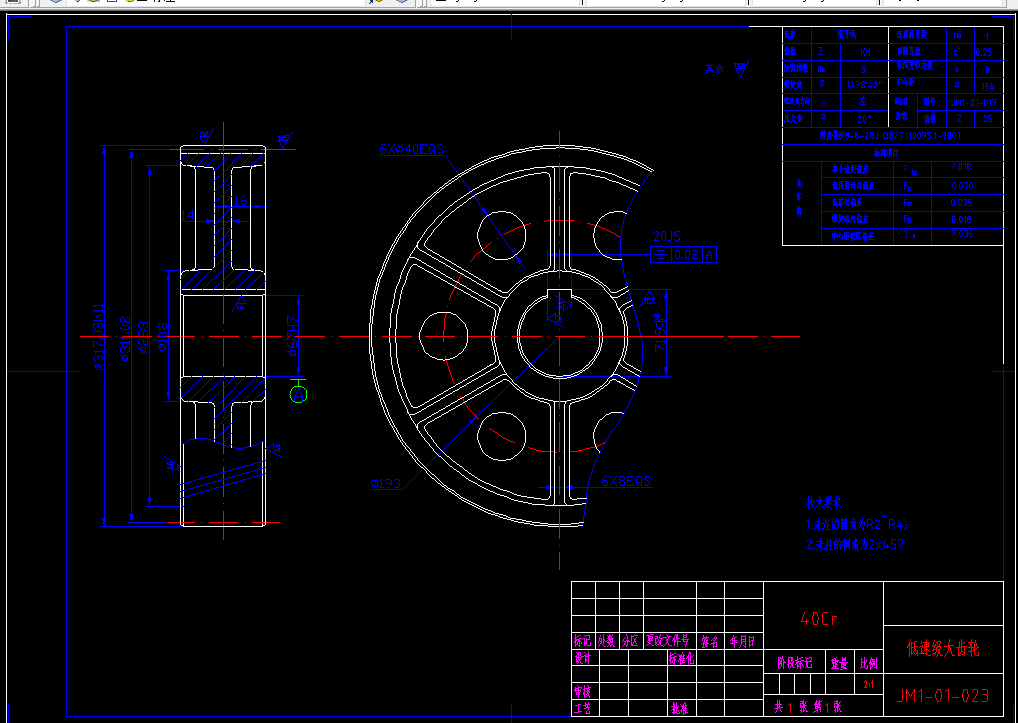Click the Fp tolerance value 0.070

click(962, 186)
